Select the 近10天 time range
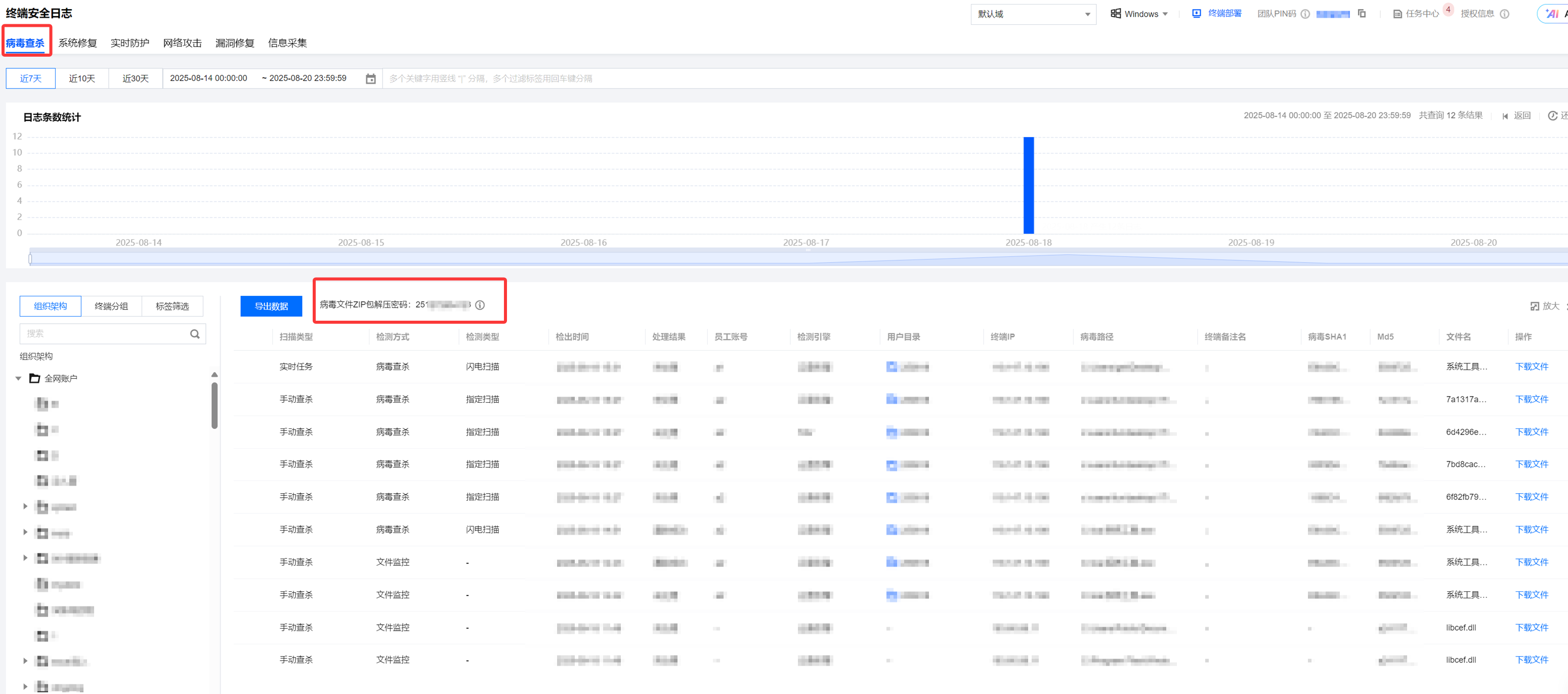 click(81, 78)
